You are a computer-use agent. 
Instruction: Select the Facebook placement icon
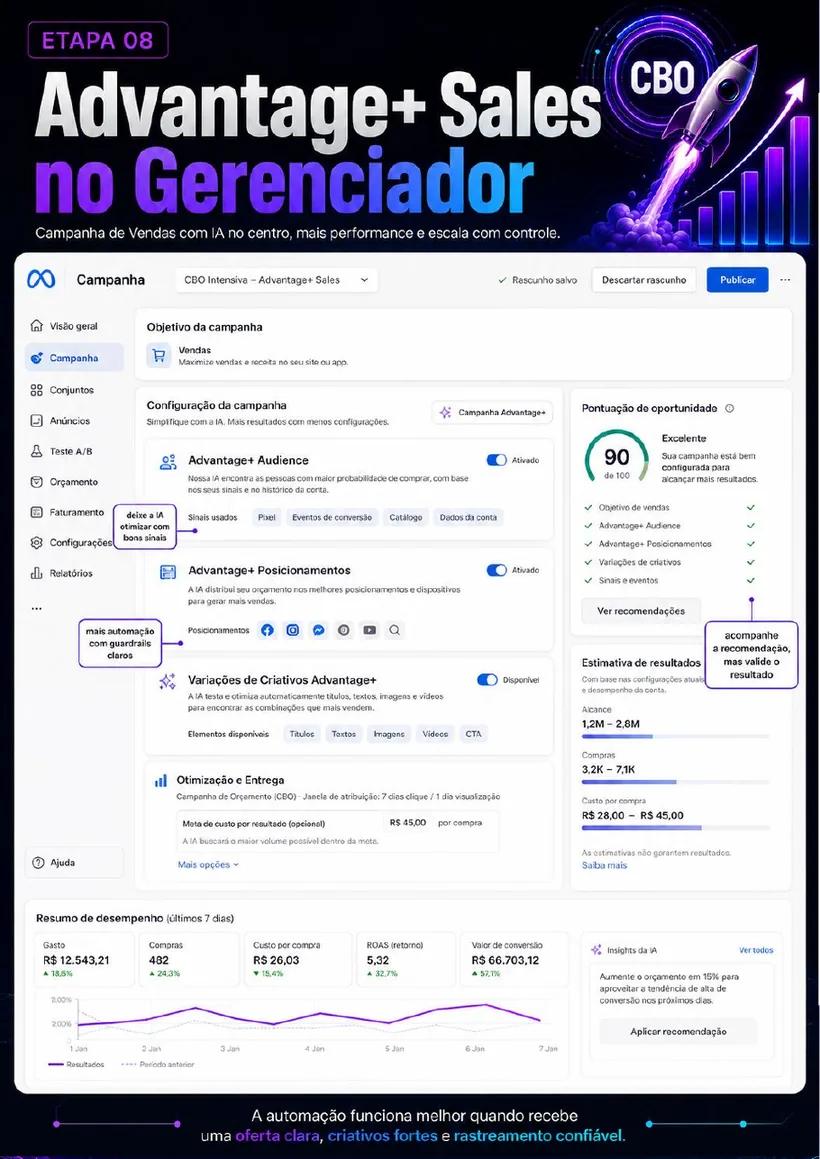coord(268,631)
